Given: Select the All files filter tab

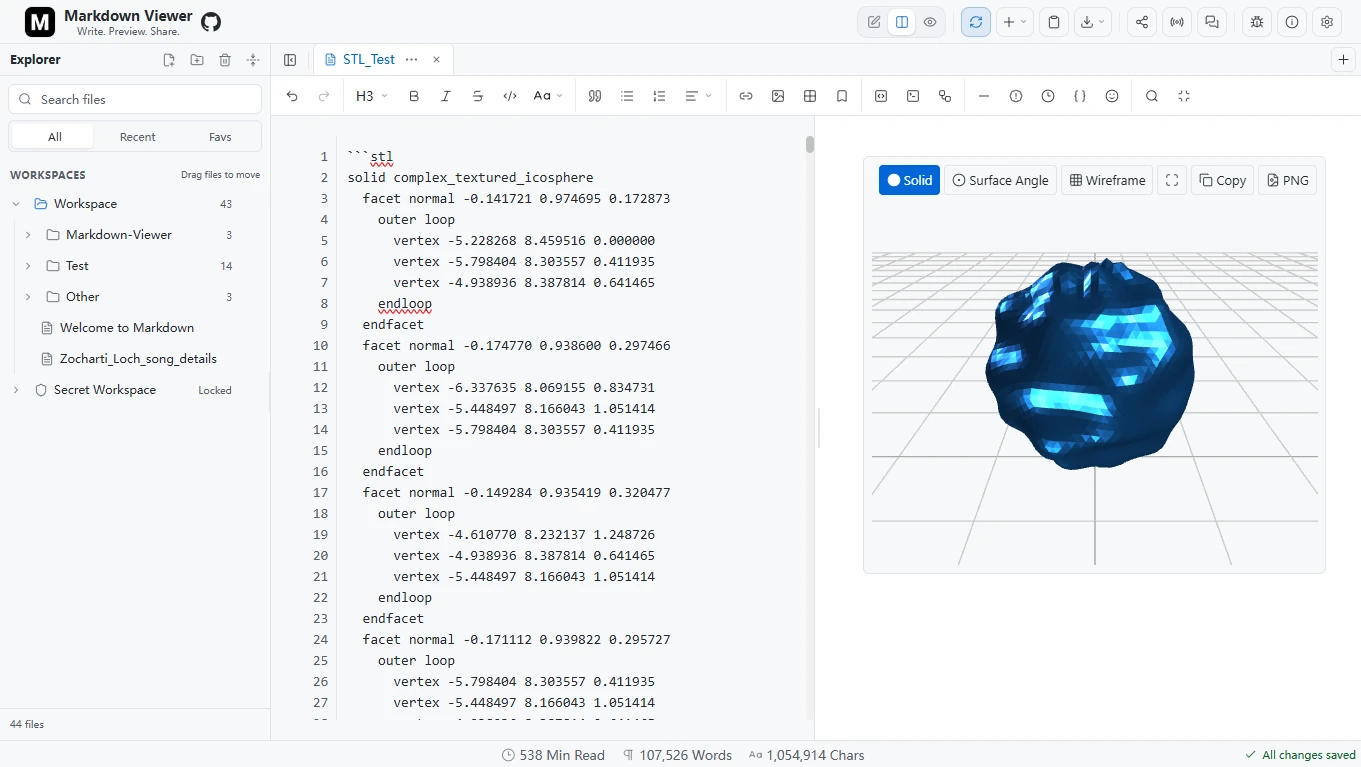Looking at the screenshot, I should [x=54, y=137].
